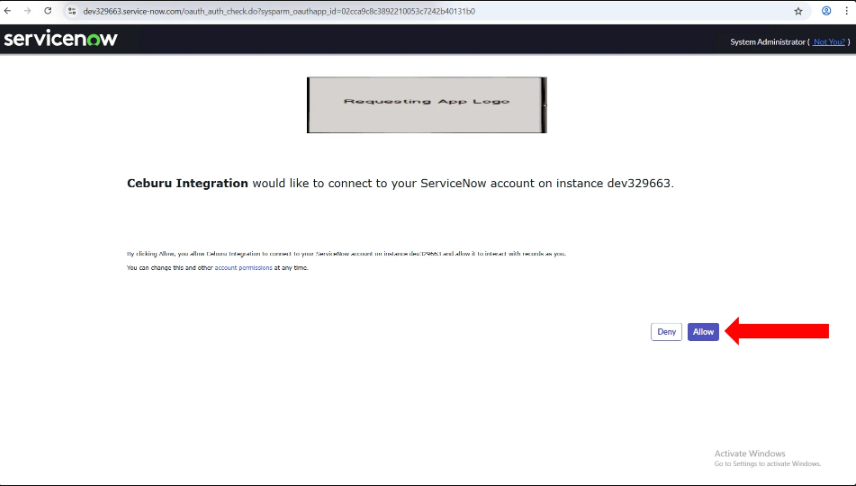Open the browser three-dot menu

(847, 11)
